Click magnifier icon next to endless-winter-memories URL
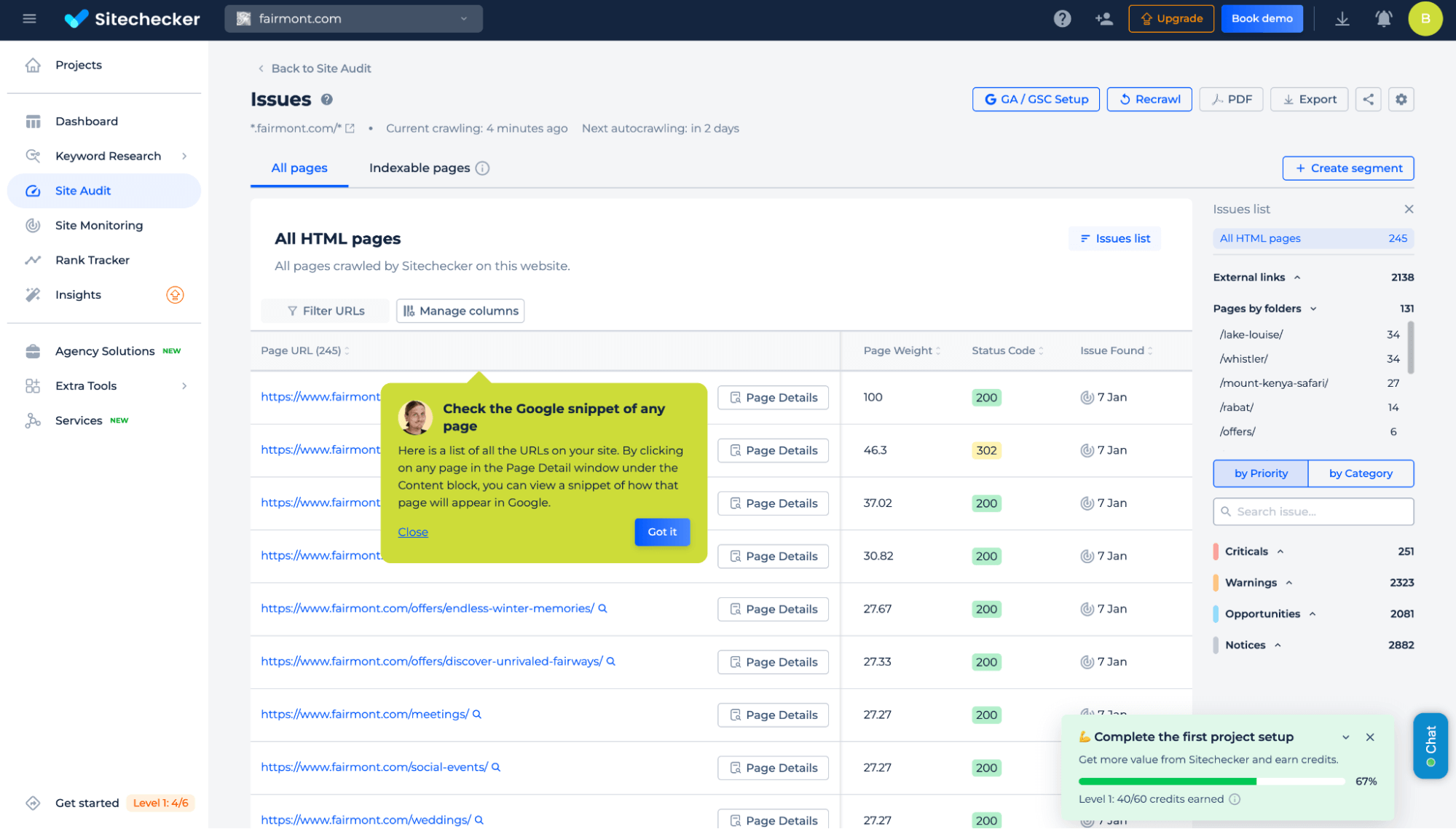 (x=602, y=608)
